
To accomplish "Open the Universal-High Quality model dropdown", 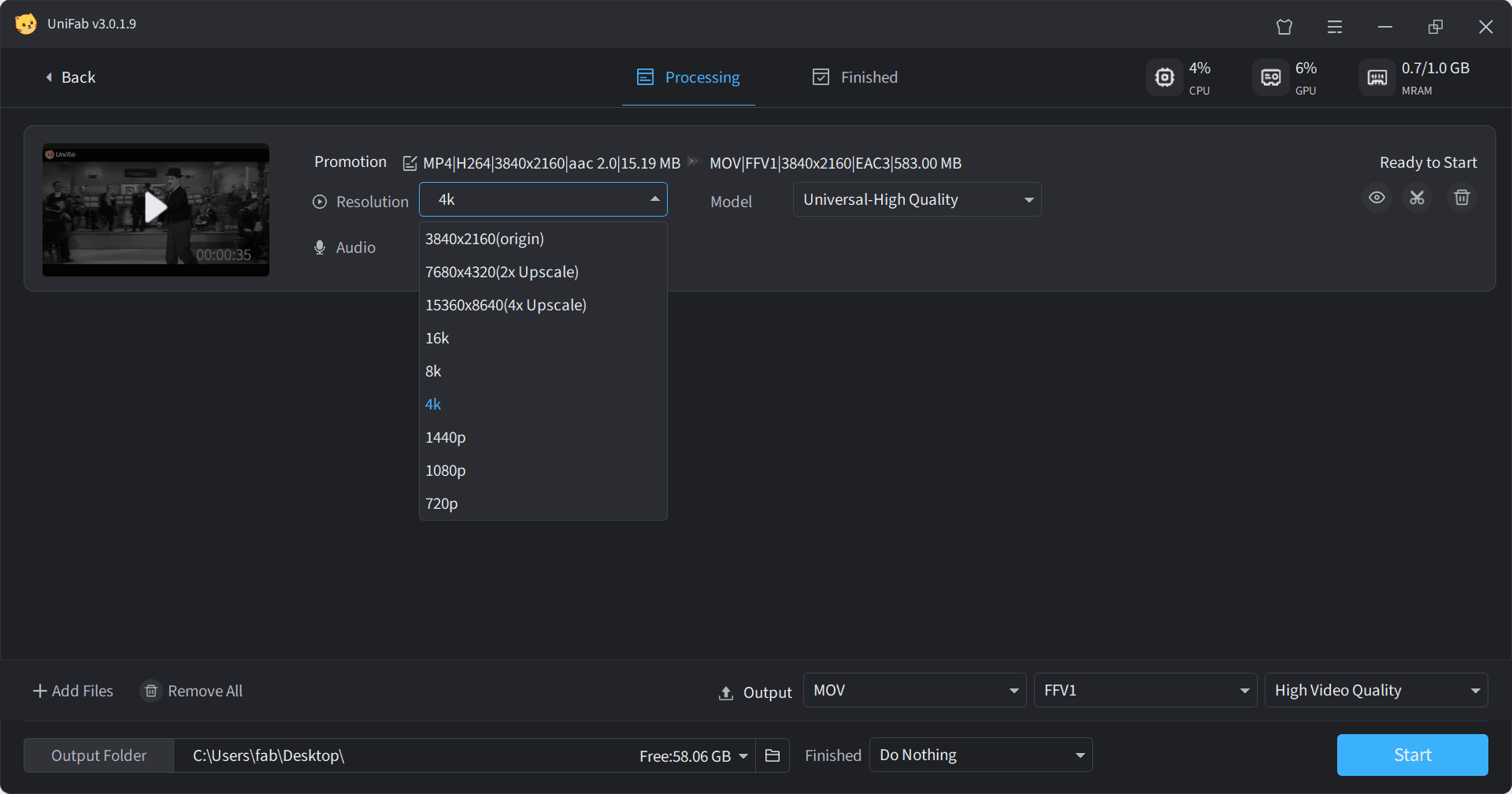I will (x=917, y=199).
